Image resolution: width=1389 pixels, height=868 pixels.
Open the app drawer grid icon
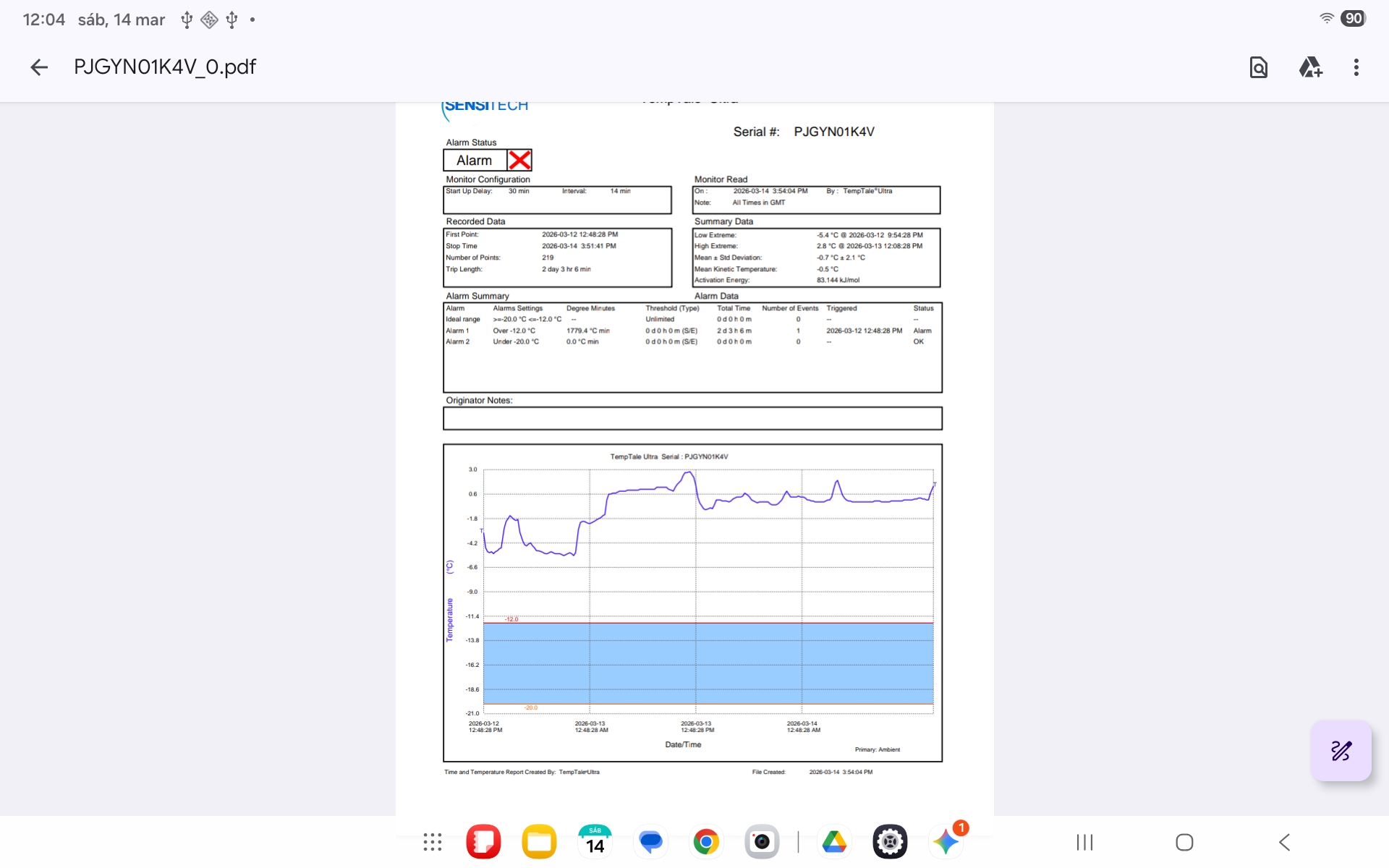[433, 842]
